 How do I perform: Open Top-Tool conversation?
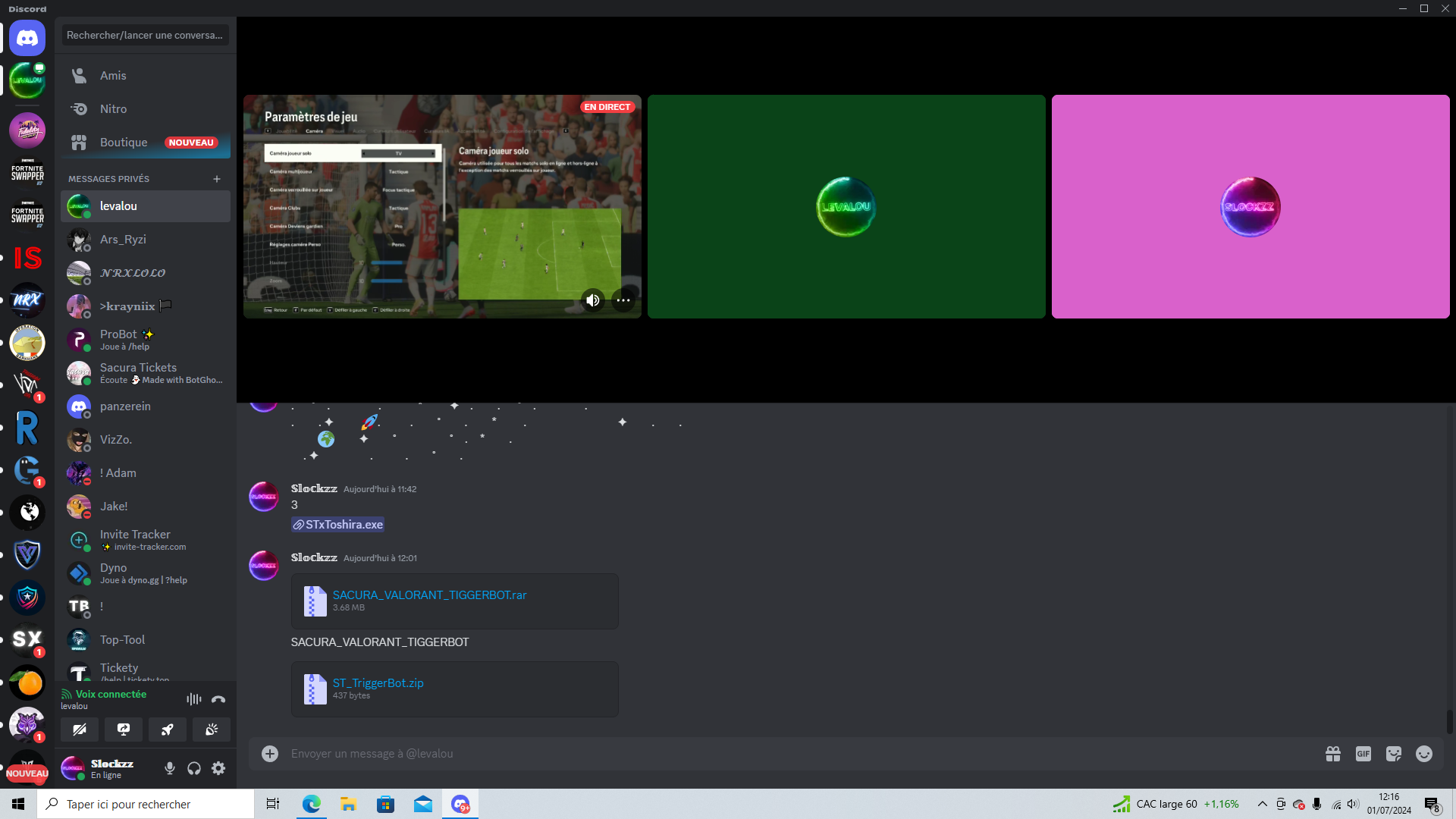click(x=146, y=640)
